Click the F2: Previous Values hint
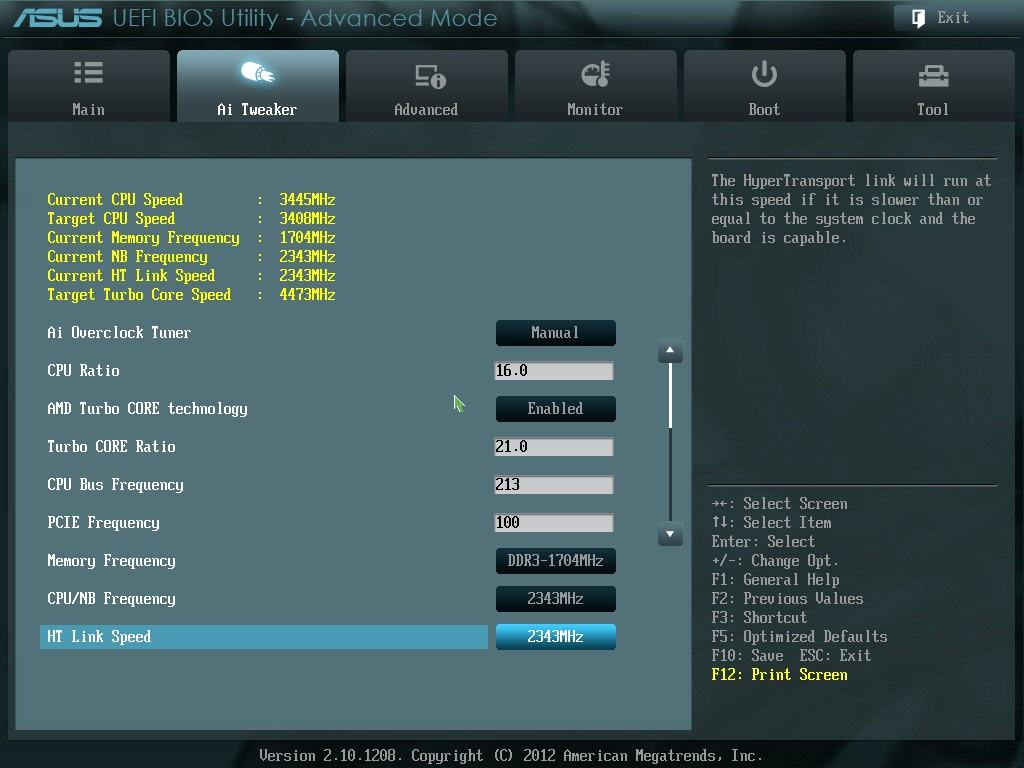The width and height of the screenshot is (1024, 768). pyautogui.click(x=788, y=599)
